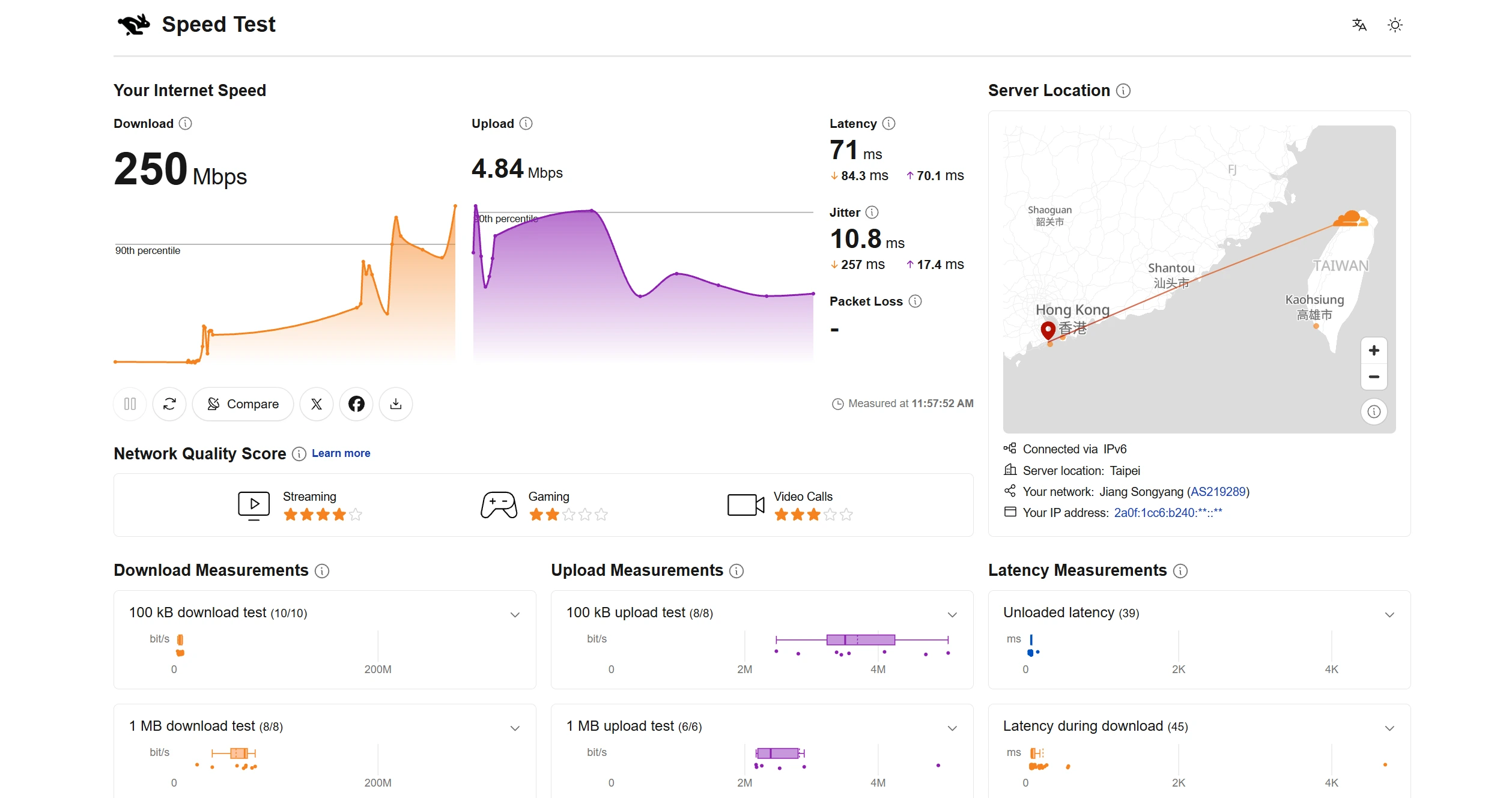Open the Server Location info icon

click(x=1123, y=91)
